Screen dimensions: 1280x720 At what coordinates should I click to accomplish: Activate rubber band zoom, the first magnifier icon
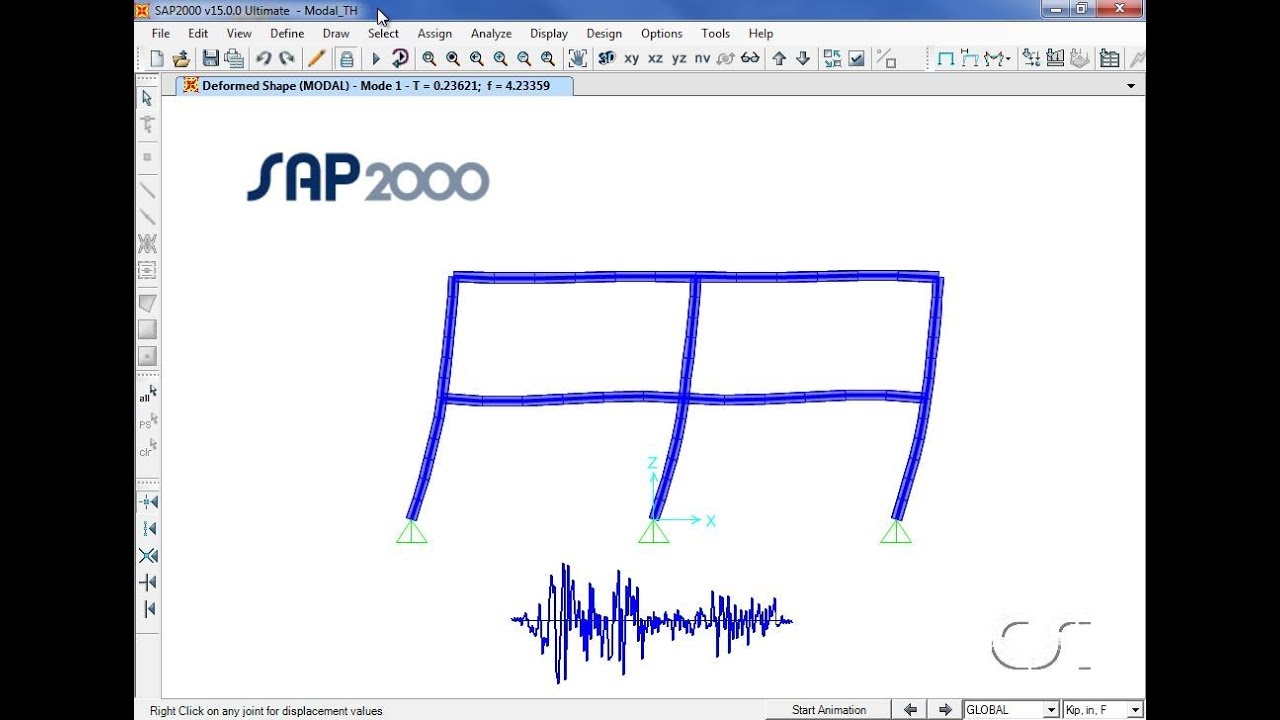click(x=429, y=59)
